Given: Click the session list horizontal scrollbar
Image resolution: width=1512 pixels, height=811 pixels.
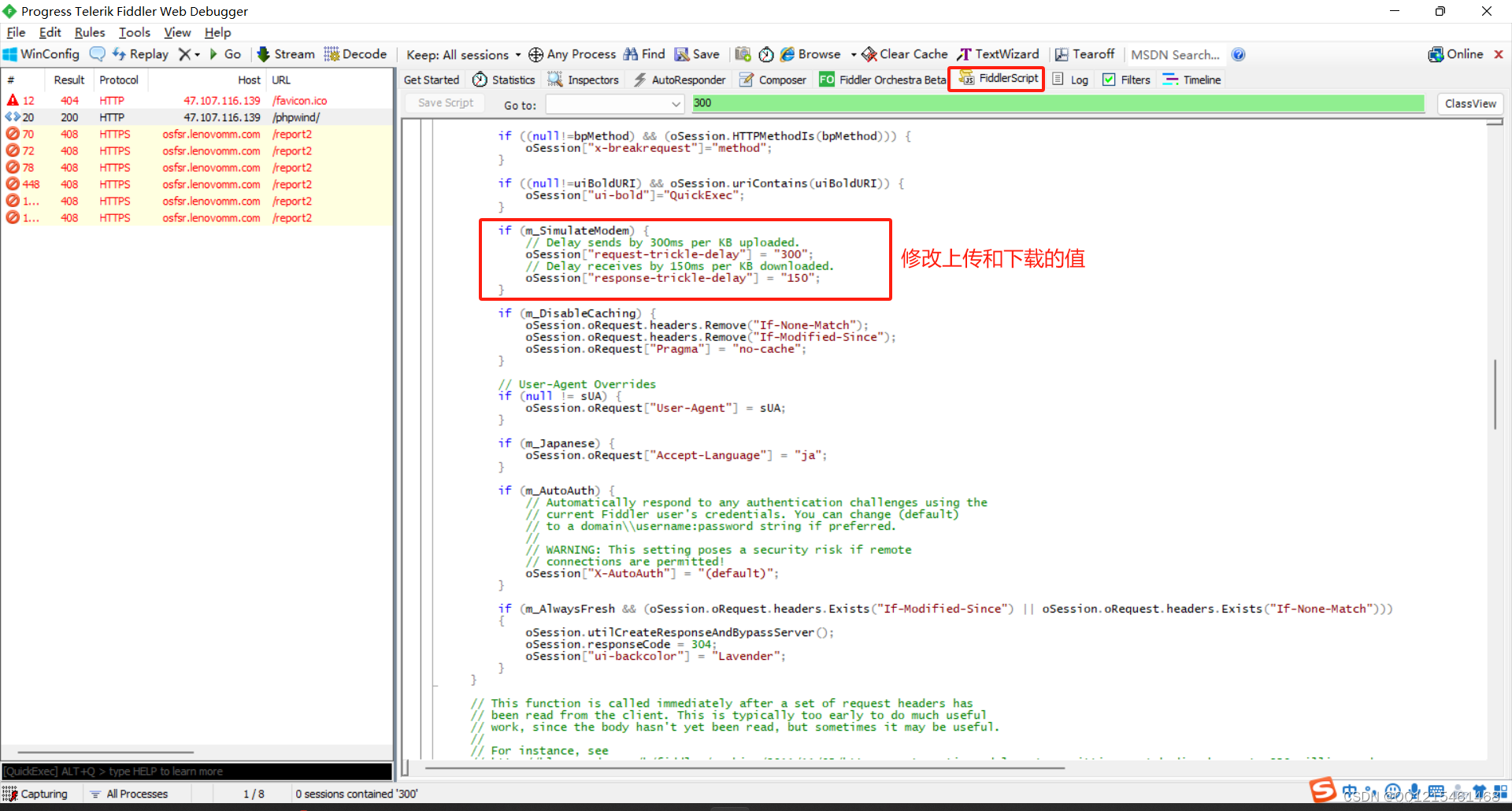Looking at the screenshot, I should click(x=106, y=752).
